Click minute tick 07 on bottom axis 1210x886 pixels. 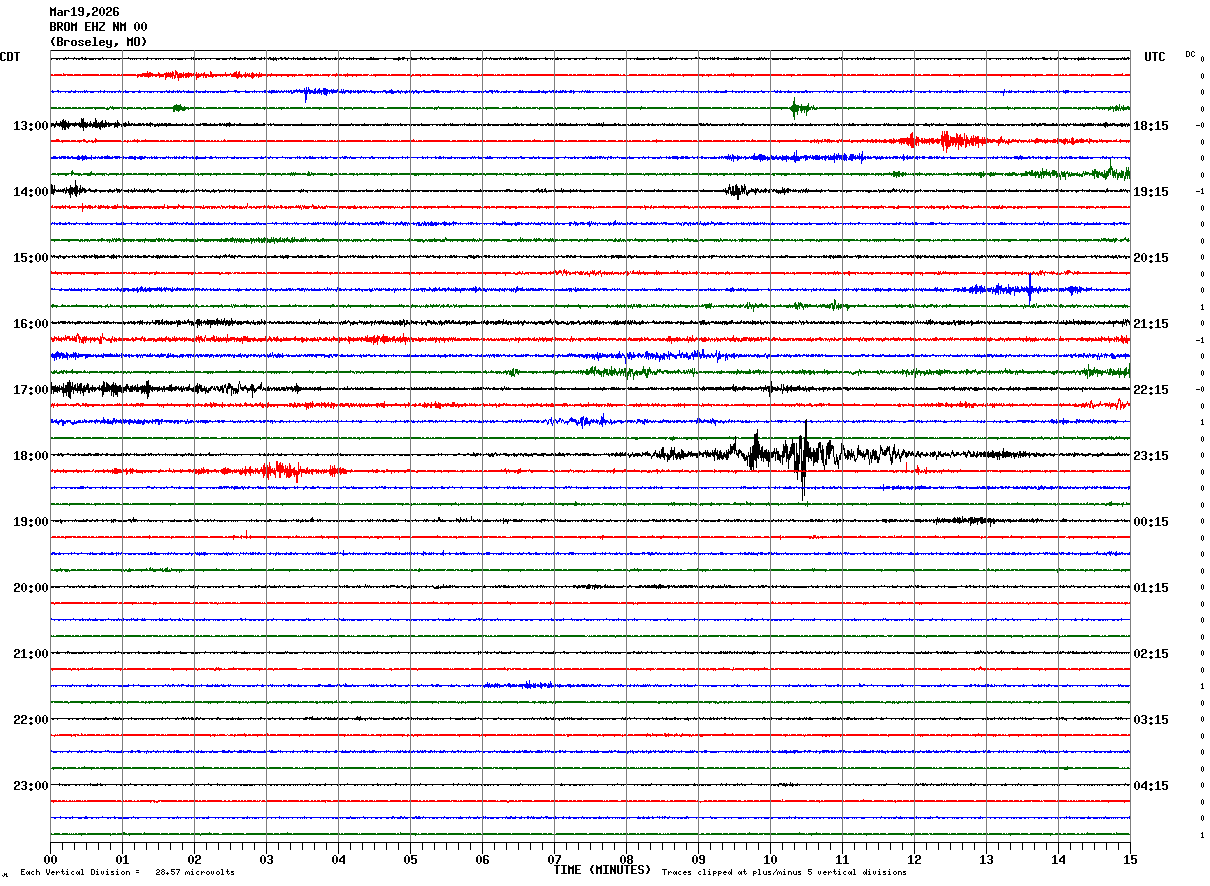554,859
